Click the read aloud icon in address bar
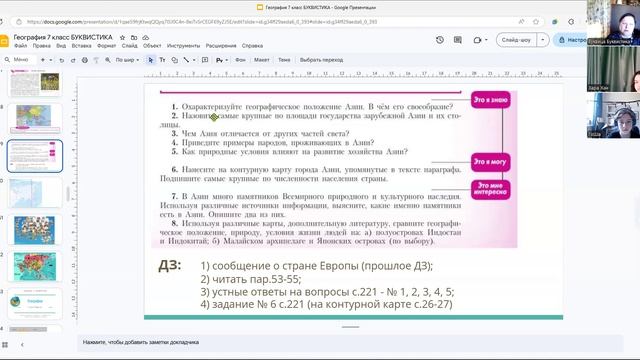 pos(521,22)
